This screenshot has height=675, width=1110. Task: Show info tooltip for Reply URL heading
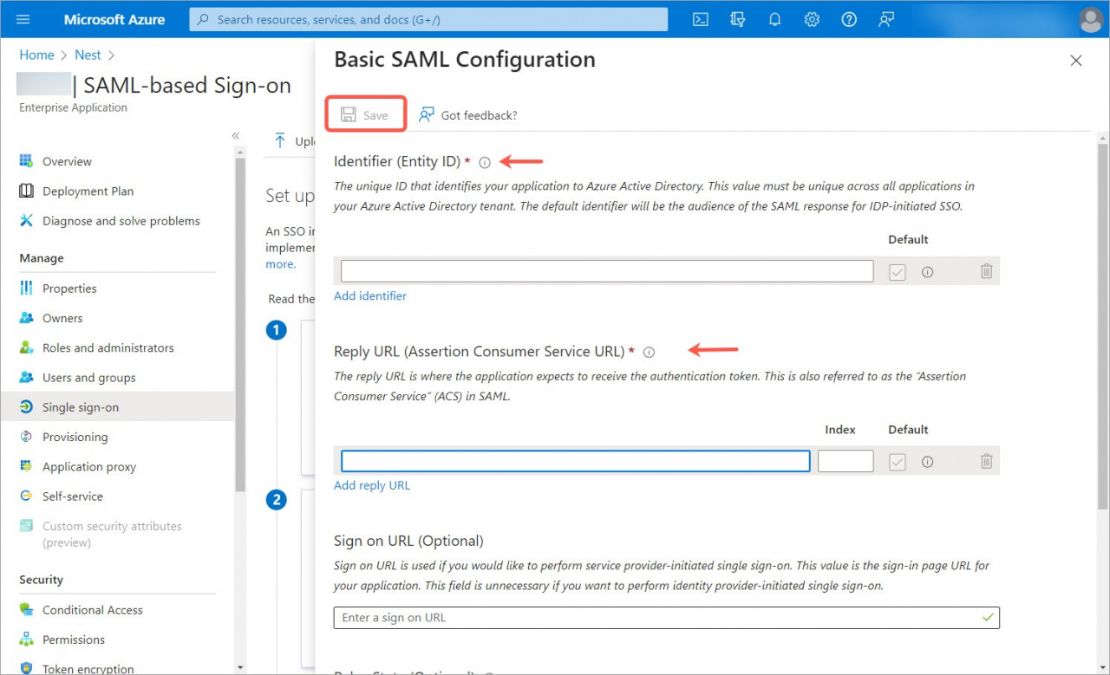[x=648, y=352]
